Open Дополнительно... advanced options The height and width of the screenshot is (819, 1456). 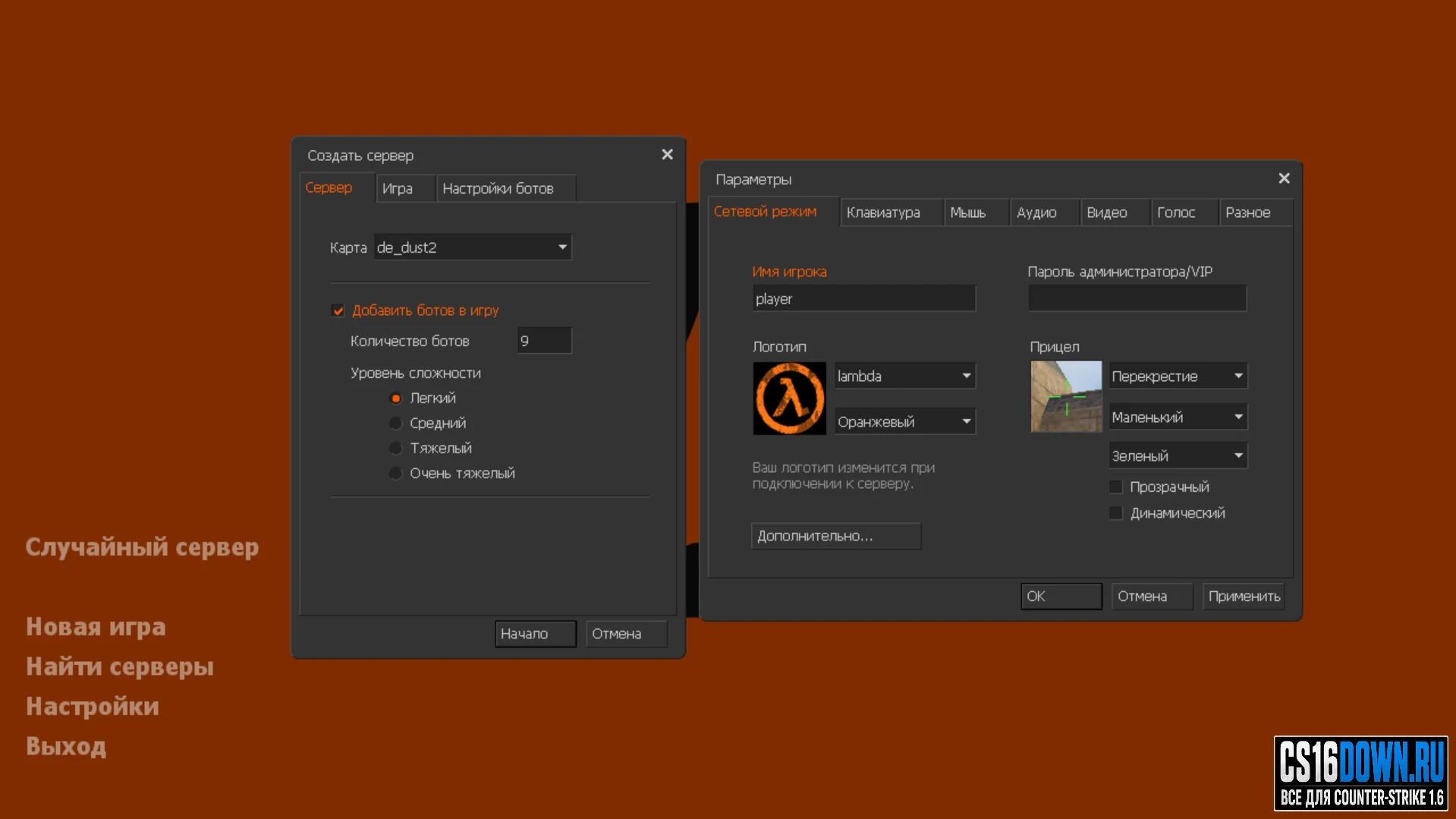click(x=836, y=536)
